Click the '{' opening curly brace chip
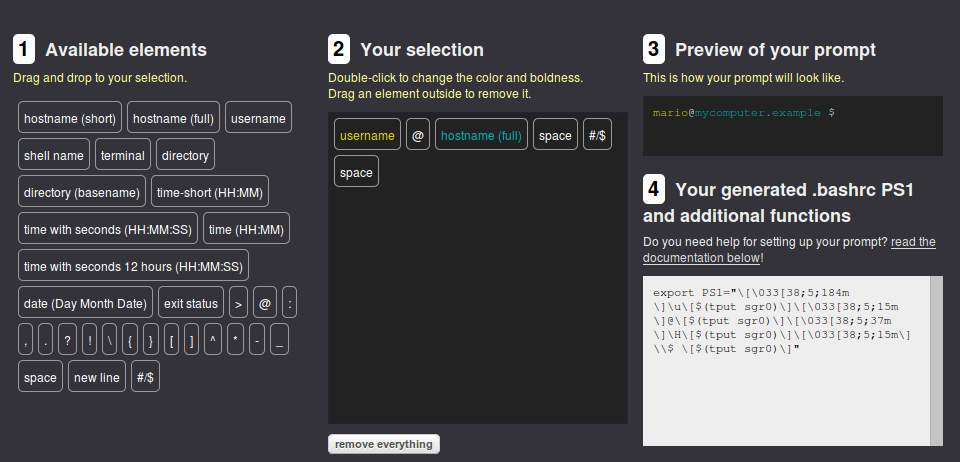Screen dimensions: 960x462 coord(130,340)
